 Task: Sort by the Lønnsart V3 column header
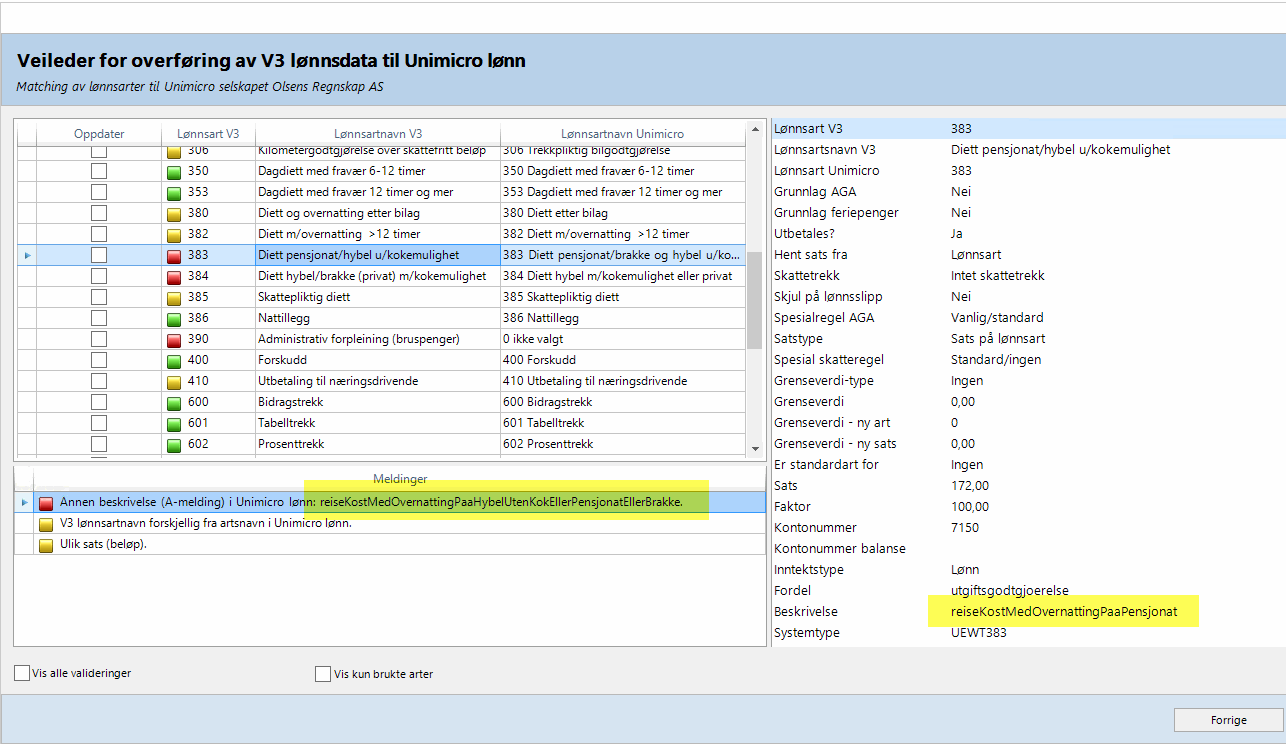click(208, 134)
